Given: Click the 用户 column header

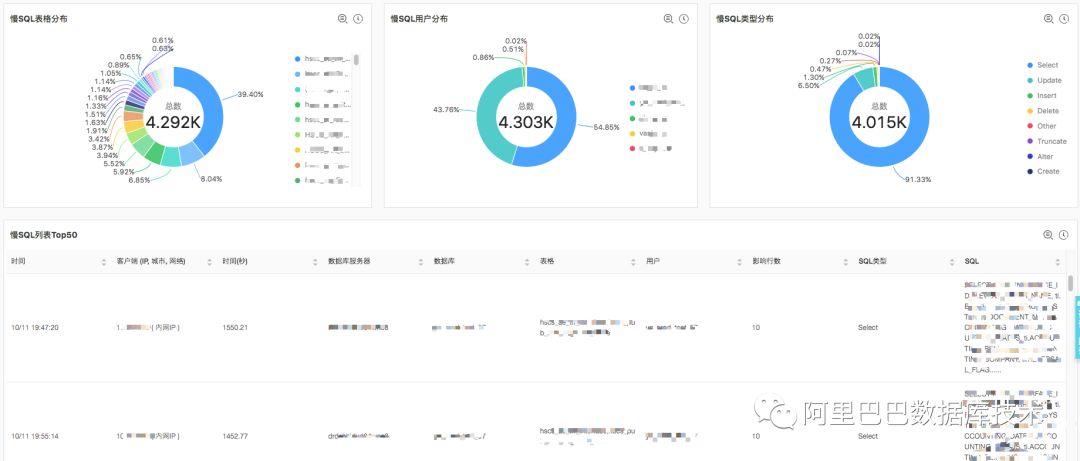Looking at the screenshot, I should click(x=653, y=262).
